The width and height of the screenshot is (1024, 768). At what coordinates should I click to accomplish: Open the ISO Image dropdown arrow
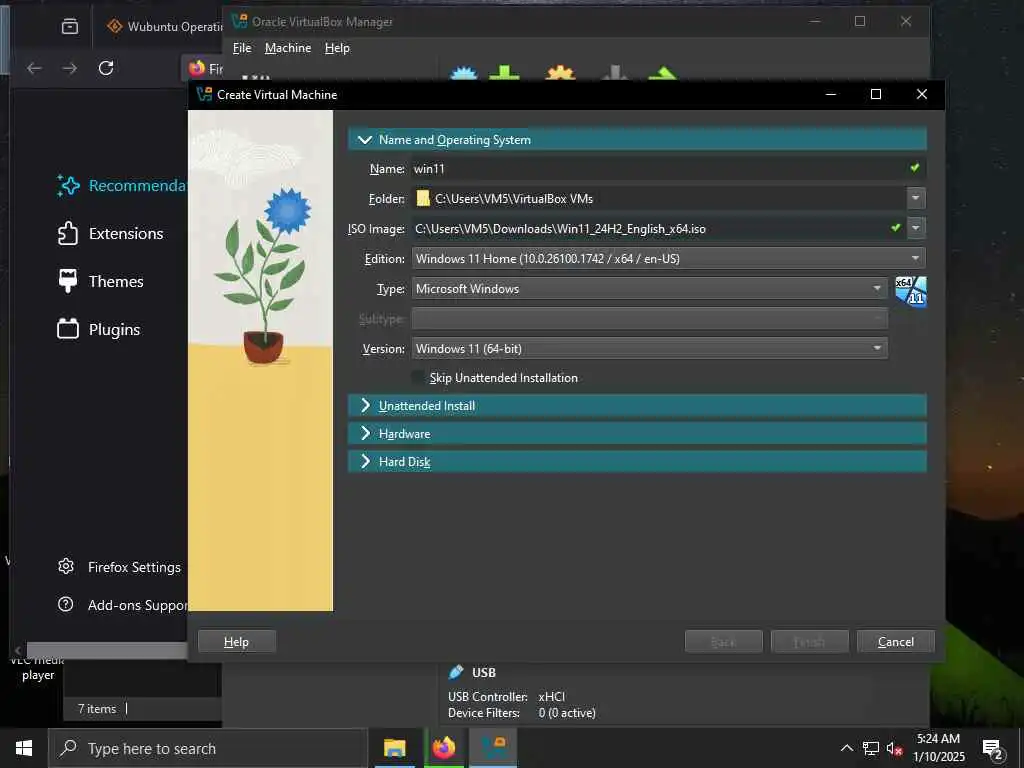point(916,228)
